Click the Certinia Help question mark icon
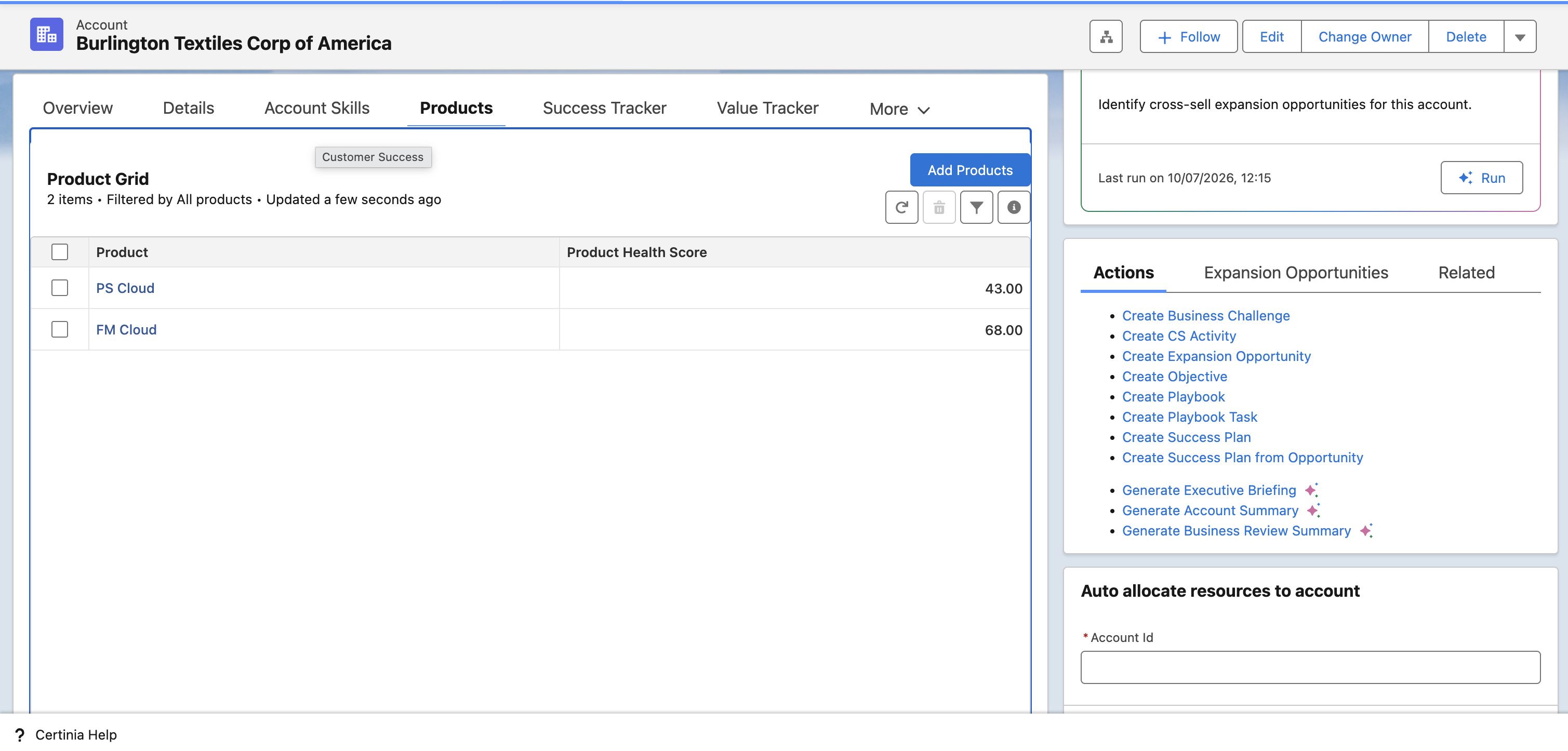 tap(19, 734)
